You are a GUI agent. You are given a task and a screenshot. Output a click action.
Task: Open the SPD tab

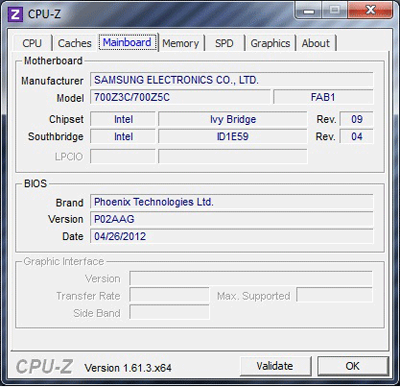(x=224, y=43)
